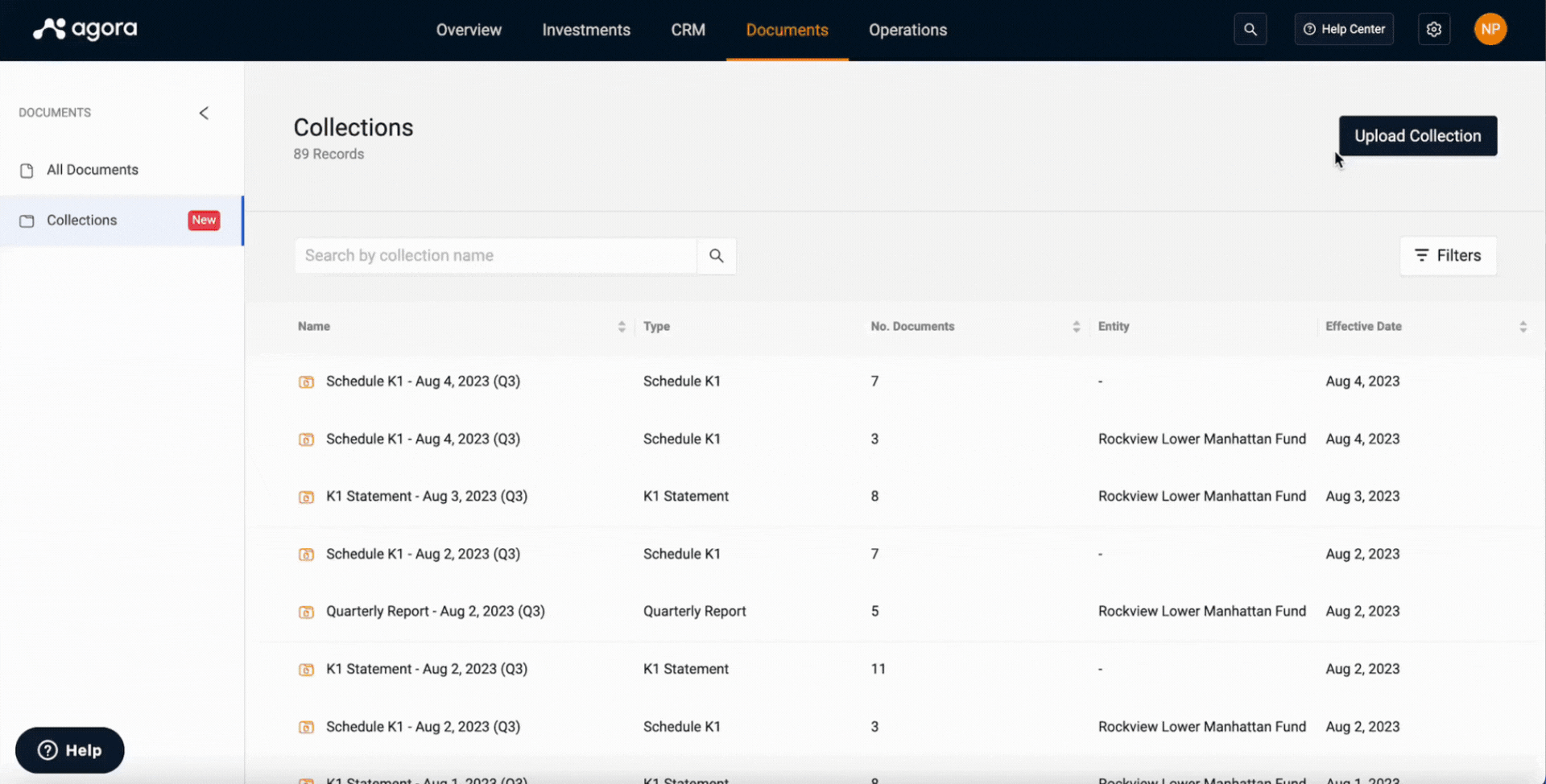Screen dimensions: 1546x784
Task: Click Rockview Lower Manhattan Fund in the Quarterly Report row
Action: click(x=1202, y=612)
